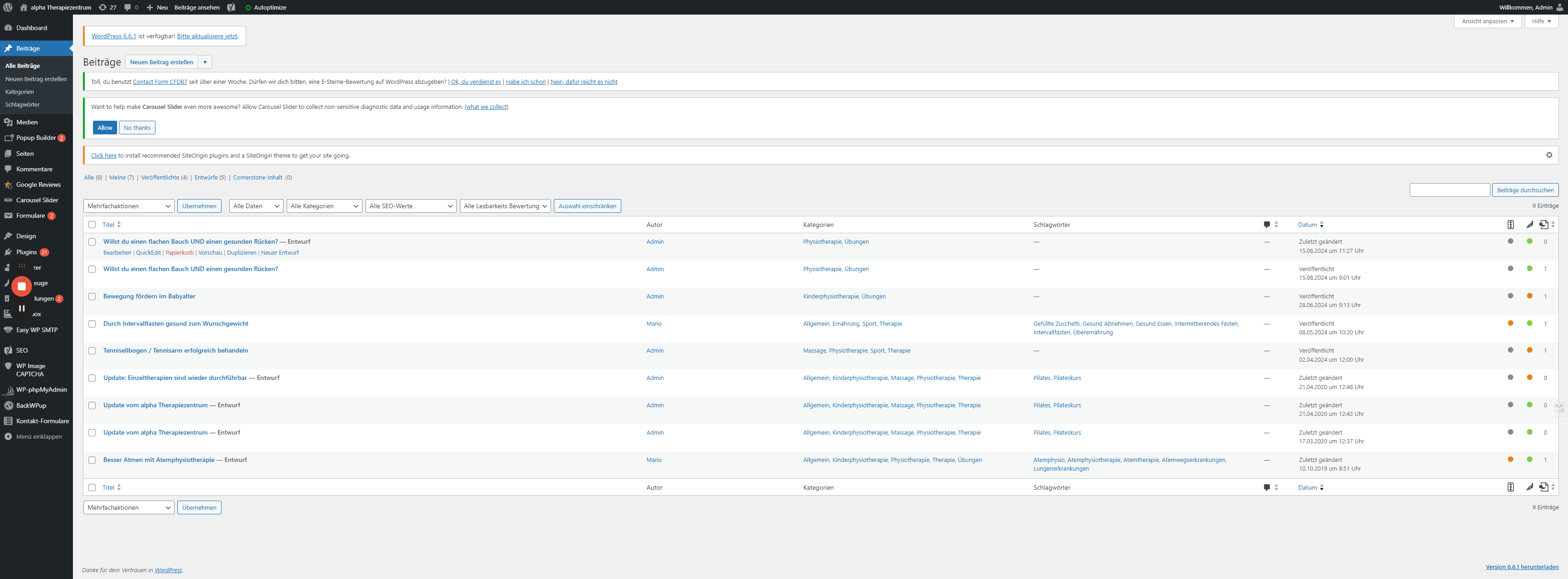This screenshot has height=579, width=1568.
Task: Sort by readability feather column header
Action: click(x=1530, y=225)
